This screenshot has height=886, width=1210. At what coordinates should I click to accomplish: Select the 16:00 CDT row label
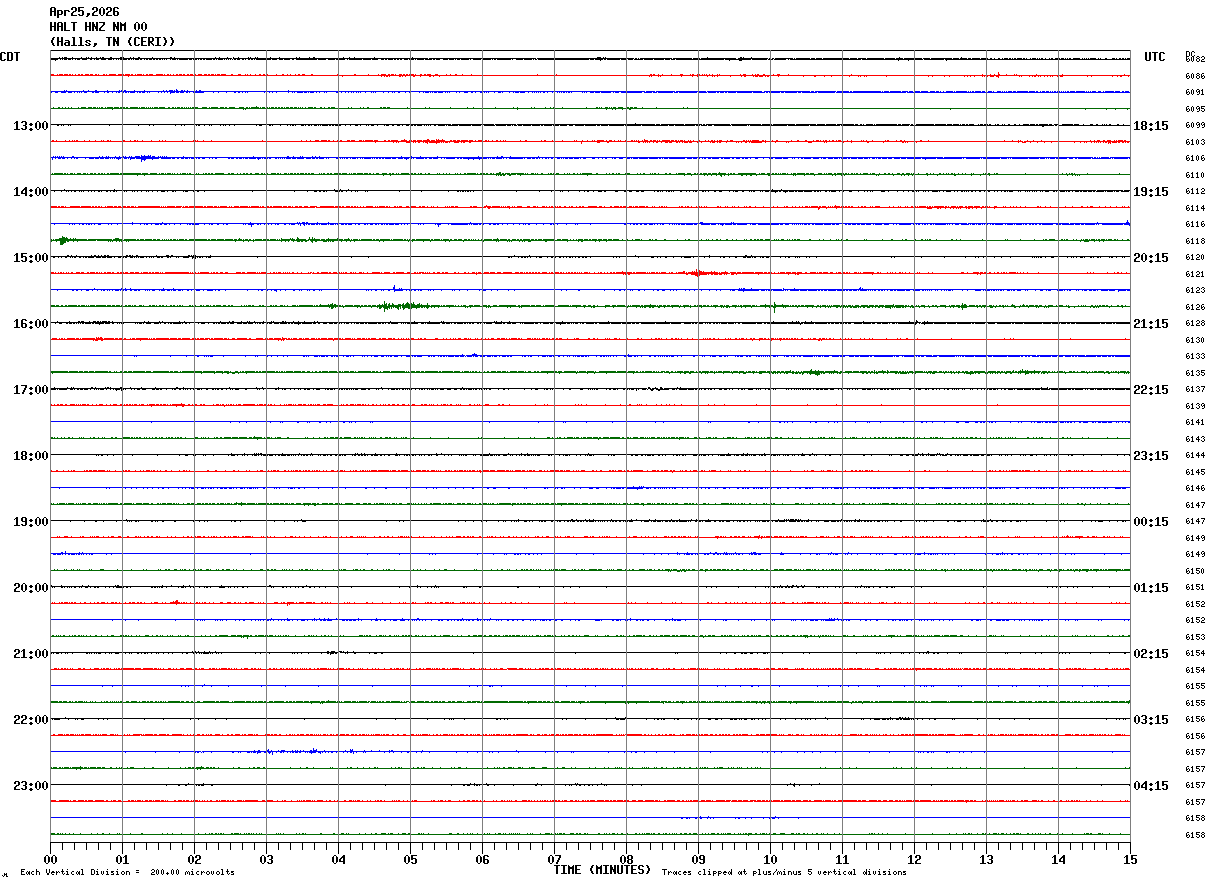pos(31,324)
